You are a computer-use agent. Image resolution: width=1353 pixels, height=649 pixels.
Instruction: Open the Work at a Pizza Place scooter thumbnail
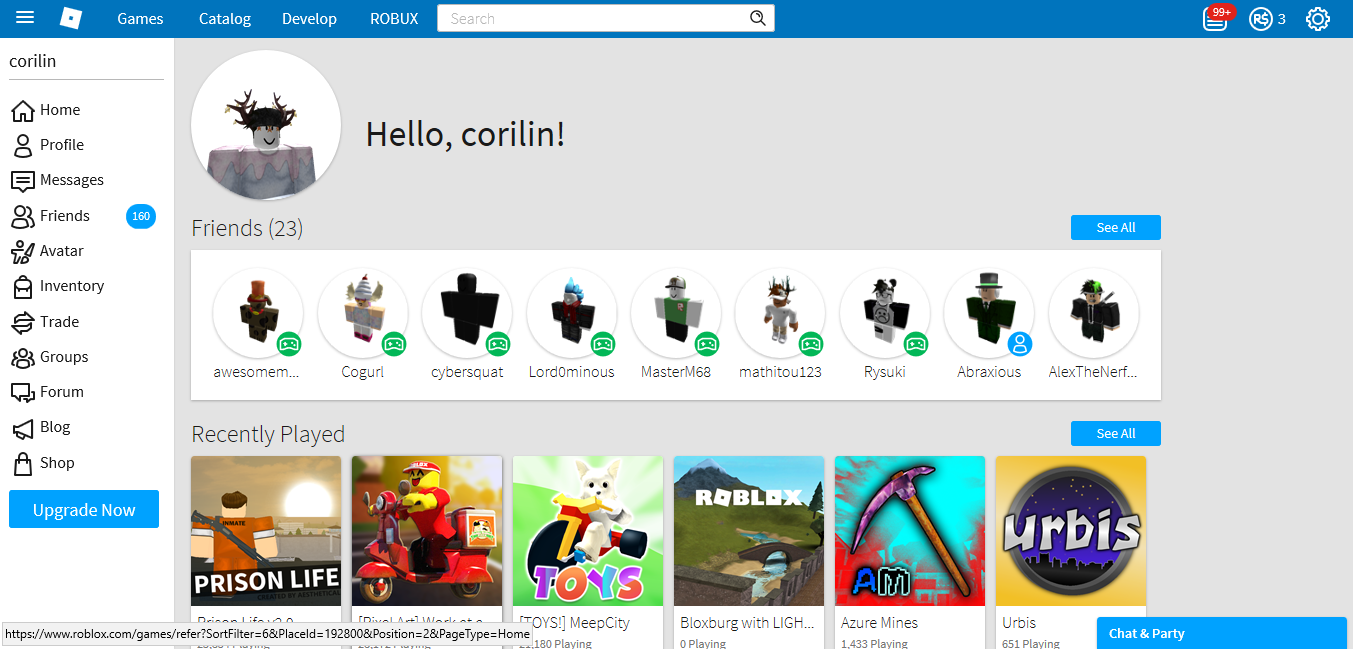(x=427, y=531)
